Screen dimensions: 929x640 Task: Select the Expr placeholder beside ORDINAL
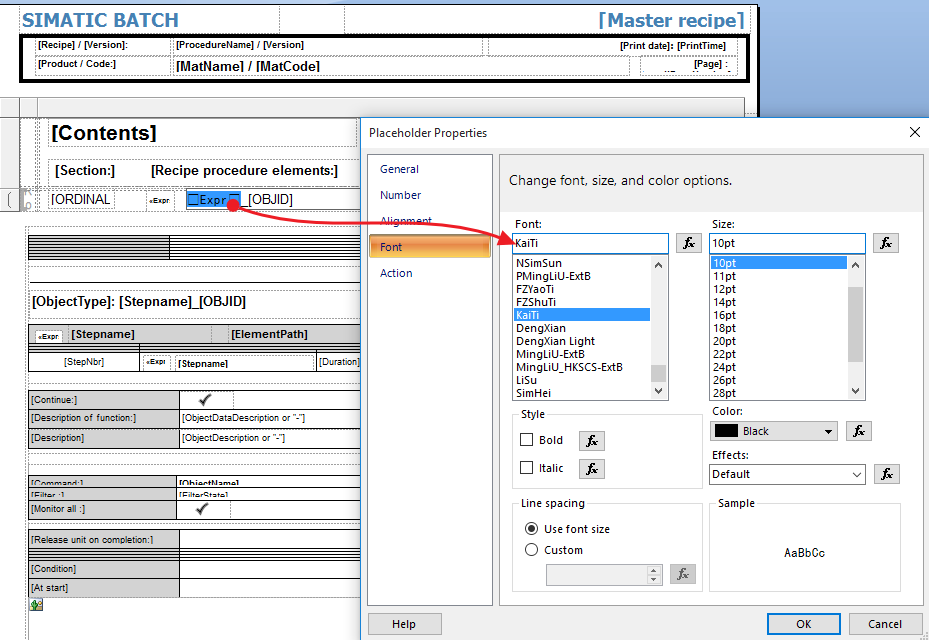coord(160,200)
